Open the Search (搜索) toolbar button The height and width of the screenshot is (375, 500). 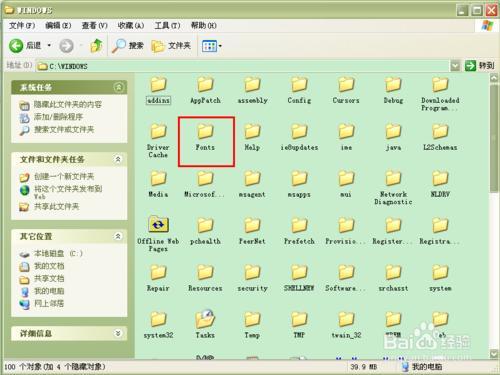[128, 46]
